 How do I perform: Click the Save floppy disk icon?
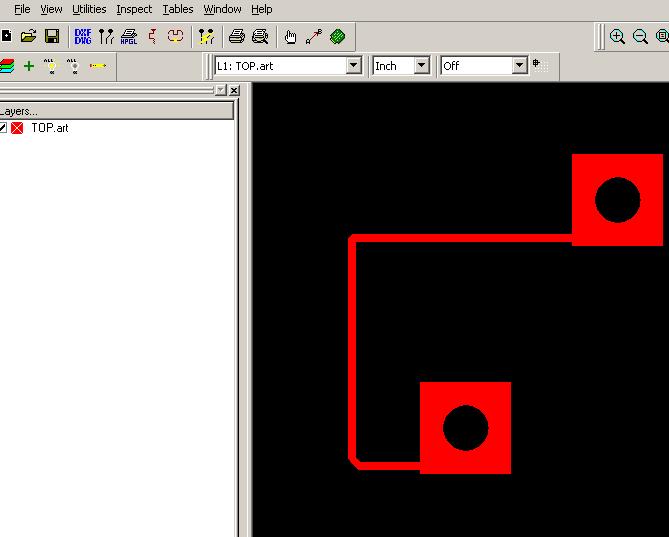pos(51,37)
